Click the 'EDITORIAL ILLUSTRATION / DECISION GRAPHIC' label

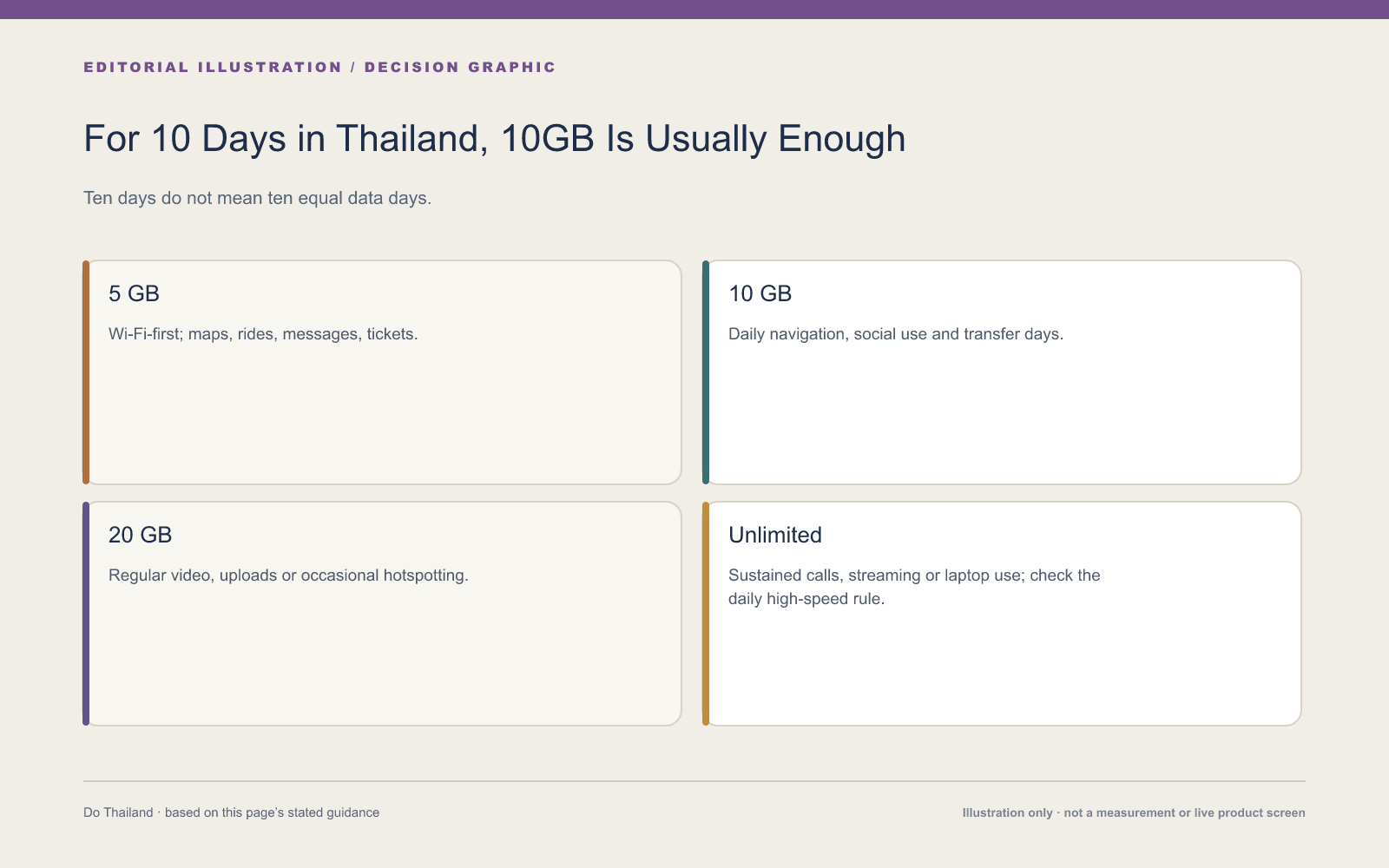tap(319, 67)
